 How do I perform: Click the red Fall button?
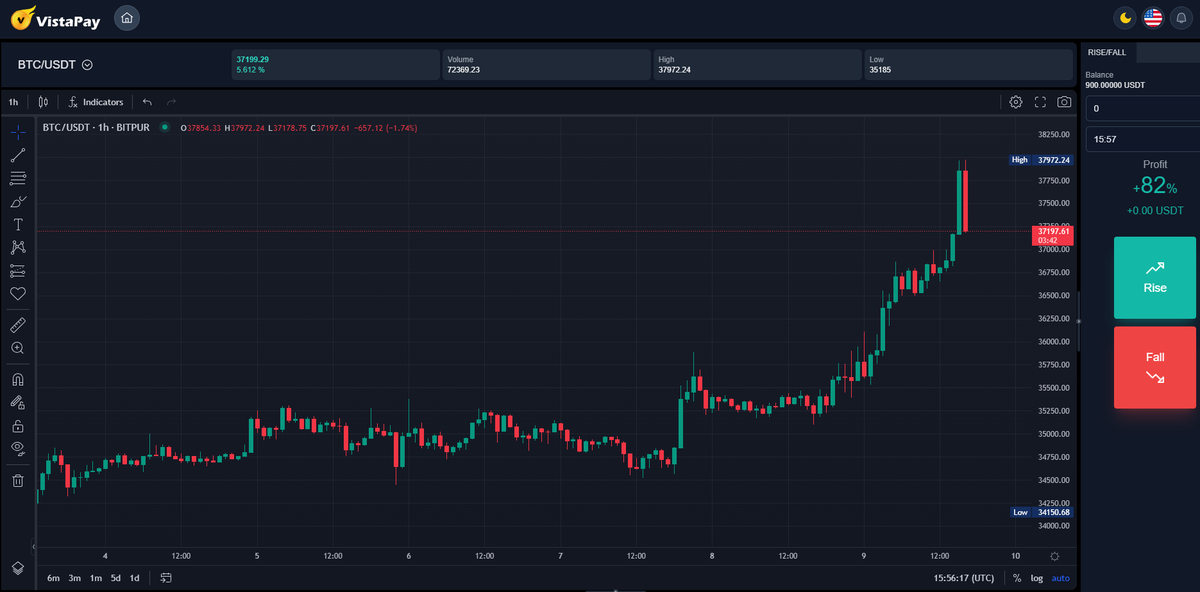pos(1155,367)
